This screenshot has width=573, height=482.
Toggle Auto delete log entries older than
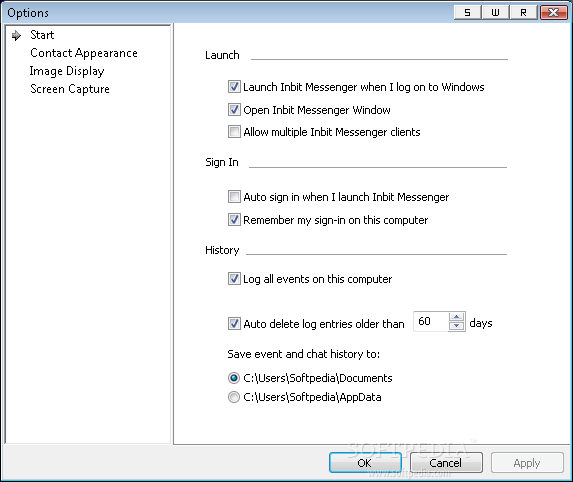[x=234, y=324]
